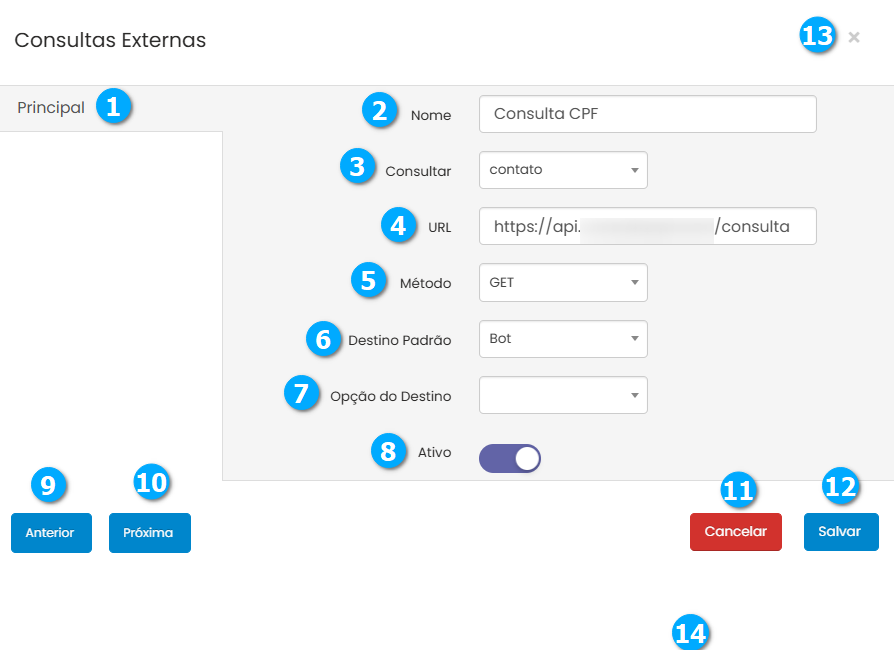Click the numbered marker 1 beside Principal
Image resolution: width=894 pixels, height=650 pixels.
point(113,106)
